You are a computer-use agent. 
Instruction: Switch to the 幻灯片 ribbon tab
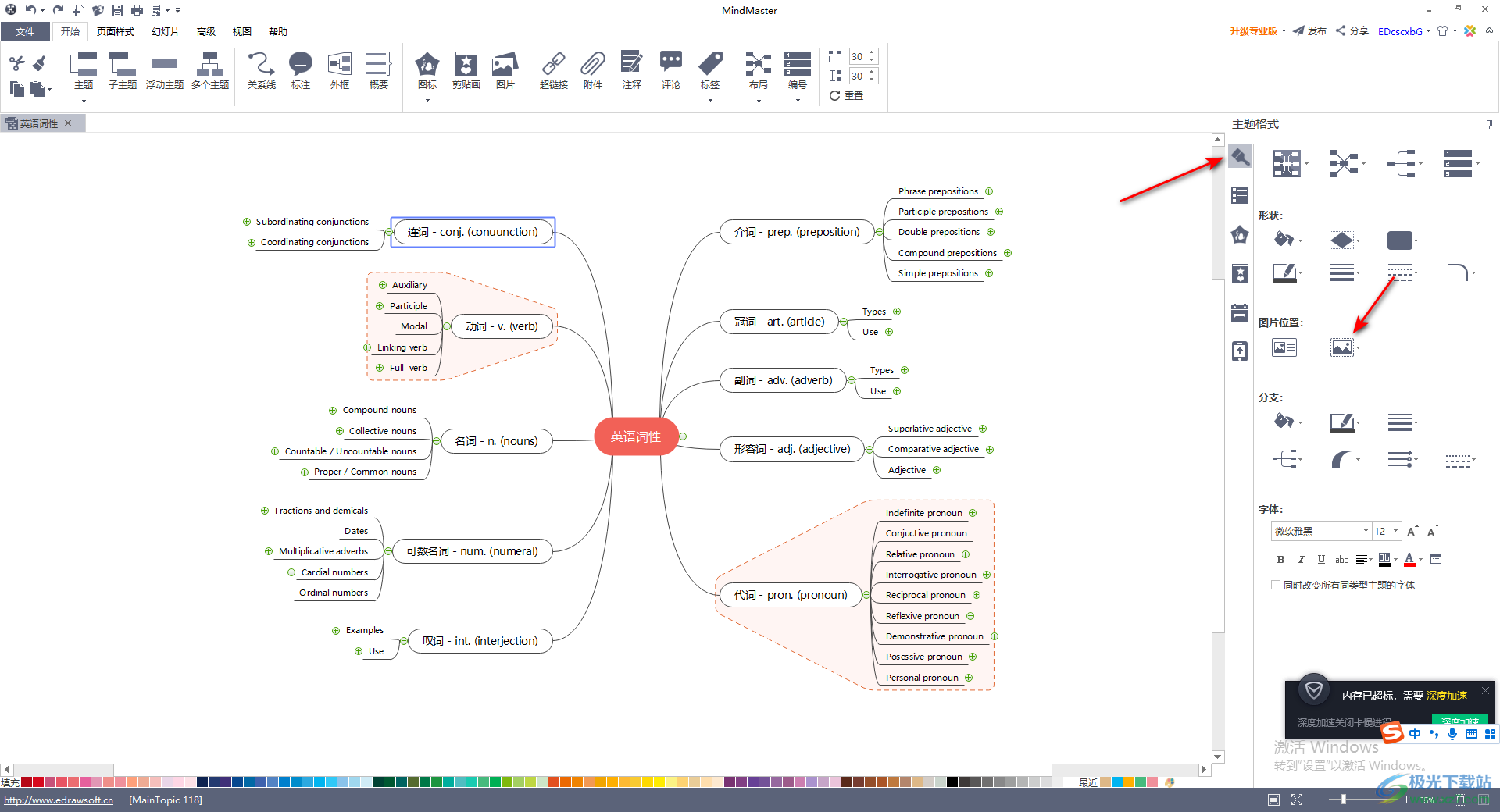click(x=166, y=31)
